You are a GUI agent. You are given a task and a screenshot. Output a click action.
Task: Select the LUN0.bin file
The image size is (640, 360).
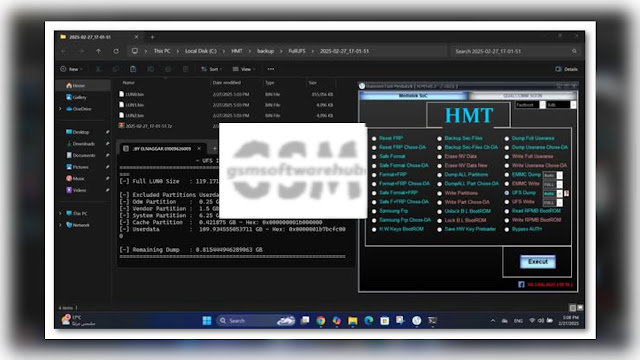click(x=131, y=94)
